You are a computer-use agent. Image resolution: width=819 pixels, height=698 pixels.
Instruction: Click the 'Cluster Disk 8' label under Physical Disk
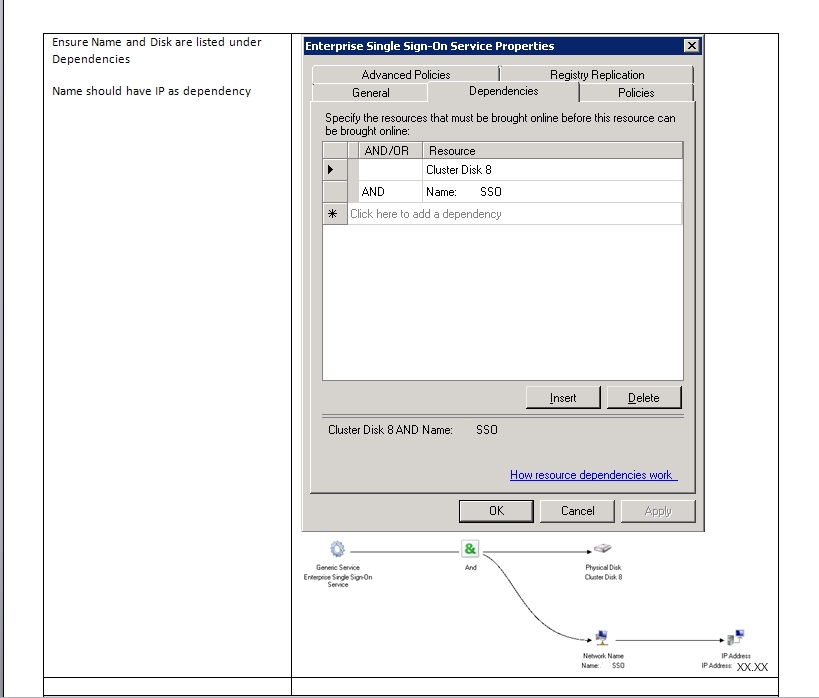[603, 577]
